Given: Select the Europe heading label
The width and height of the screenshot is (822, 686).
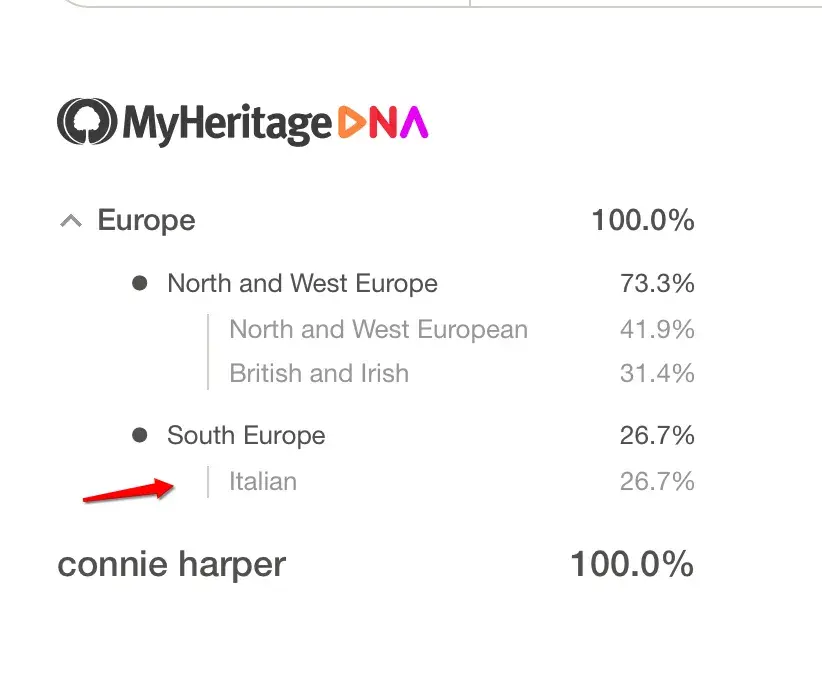Looking at the screenshot, I should 146,221.
